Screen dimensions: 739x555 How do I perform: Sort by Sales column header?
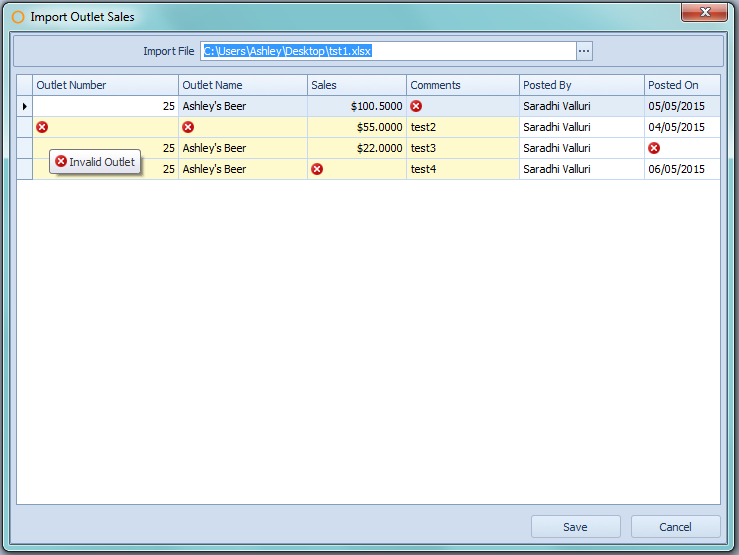click(x=356, y=85)
